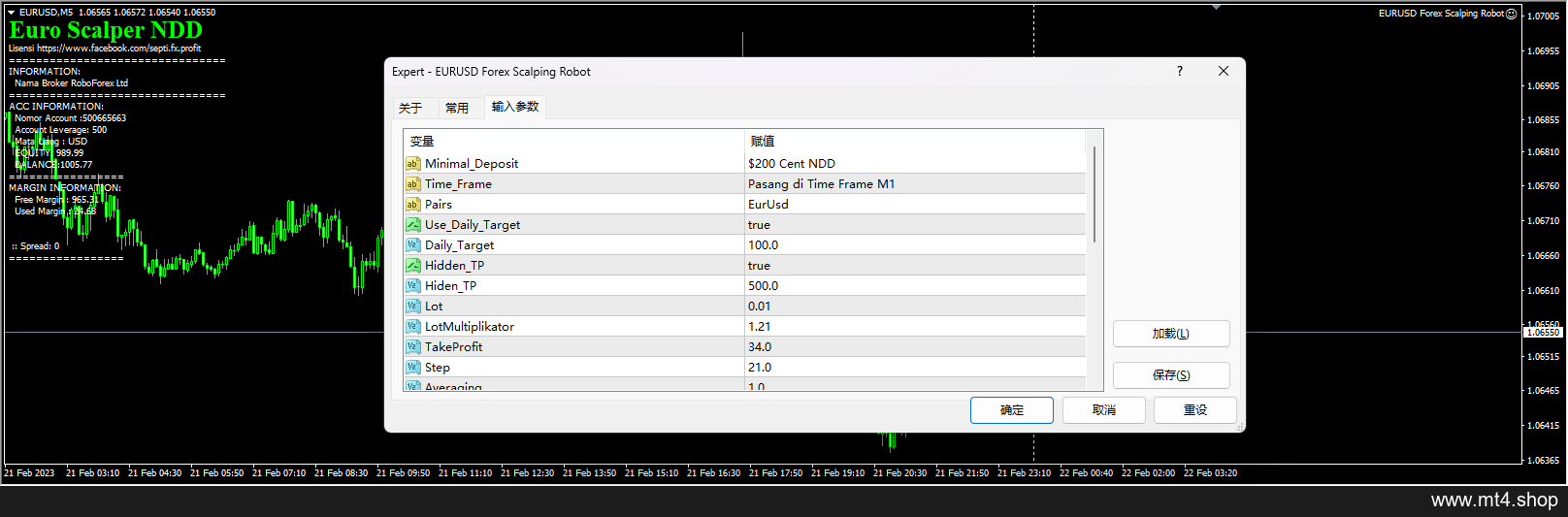Click the 1.06810 price axis label
Screen dimensions: 1568x517
(x=1544, y=152)
